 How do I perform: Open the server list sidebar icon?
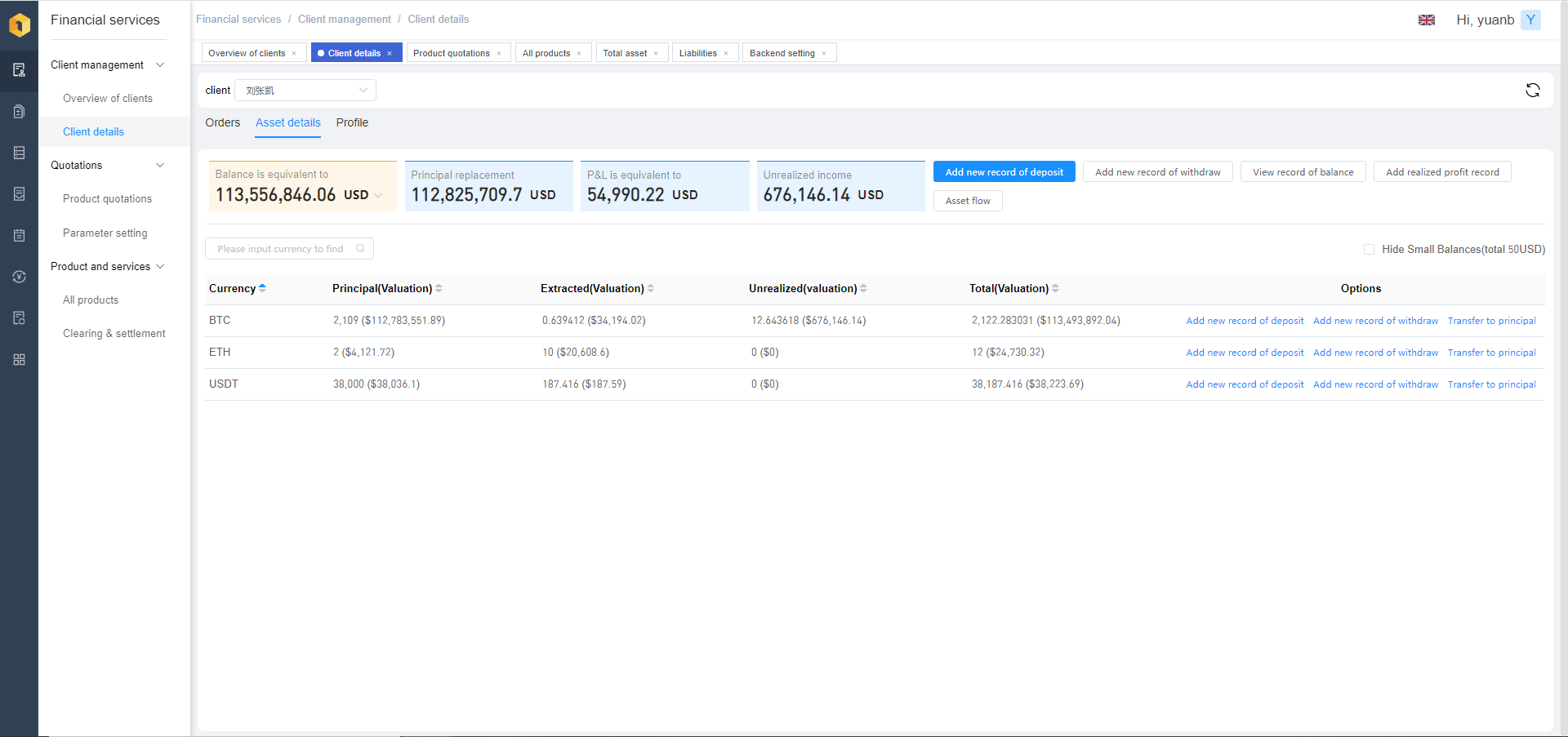[x=20, y=153]
